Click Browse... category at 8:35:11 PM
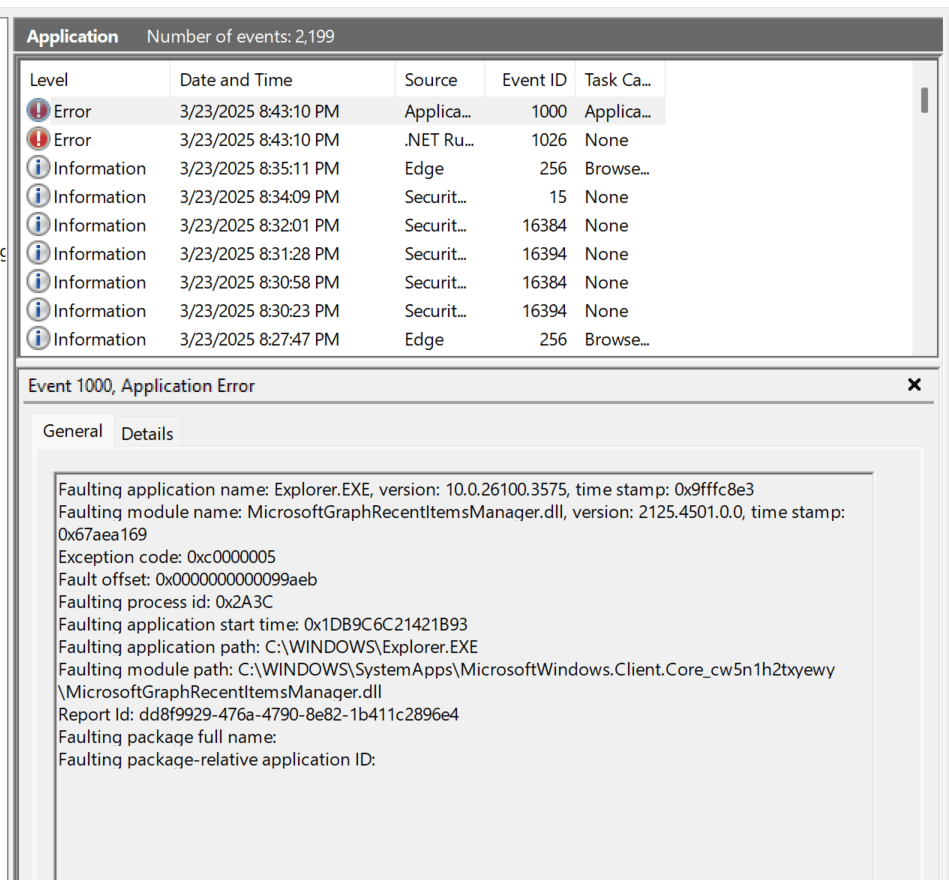This screenshot has width=949, height=880. [617, 168]
